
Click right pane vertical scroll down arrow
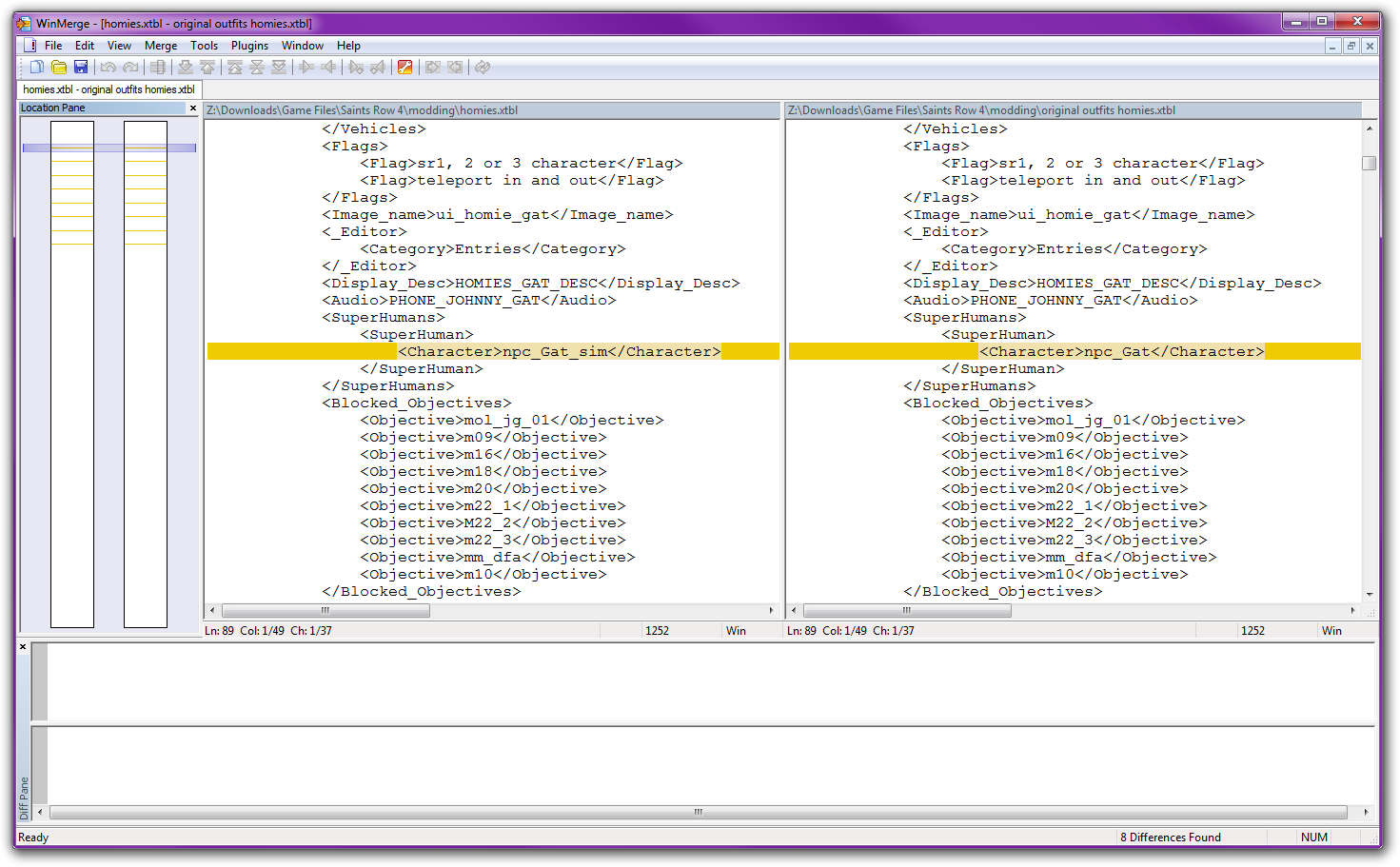click(x=1370, y=594)
